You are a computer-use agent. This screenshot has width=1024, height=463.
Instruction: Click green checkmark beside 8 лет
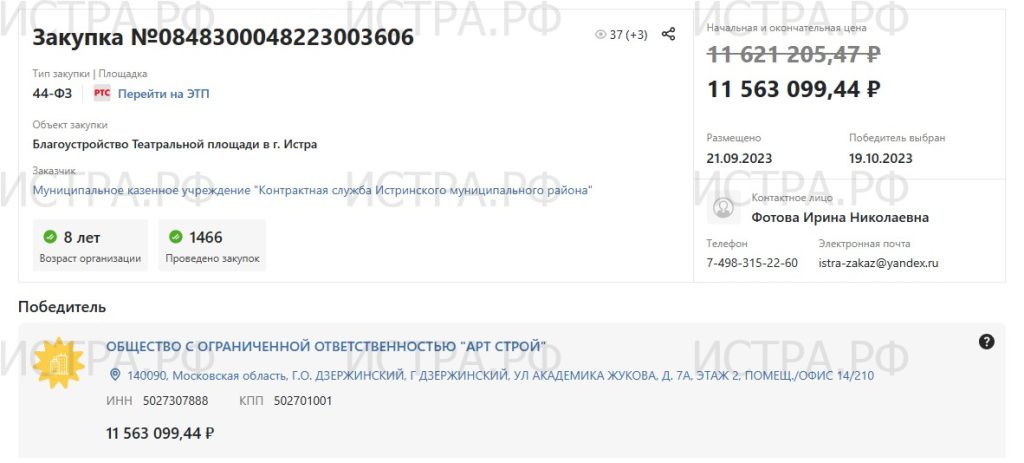coord(50,236)
